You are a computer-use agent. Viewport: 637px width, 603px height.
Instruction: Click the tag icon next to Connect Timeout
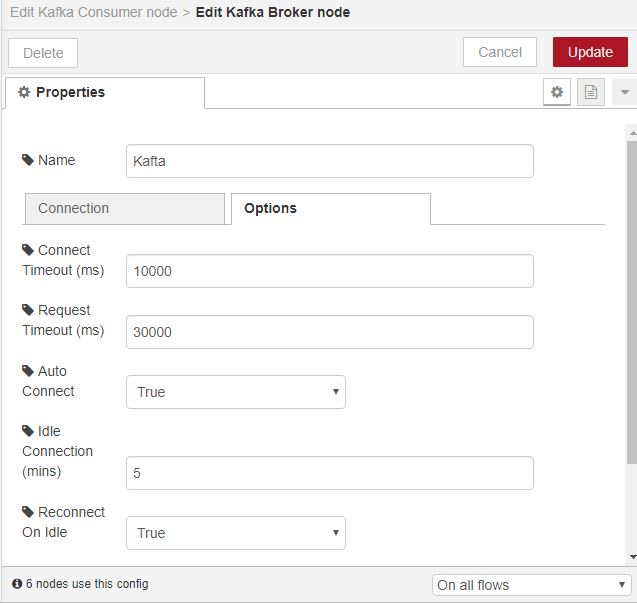28,250
